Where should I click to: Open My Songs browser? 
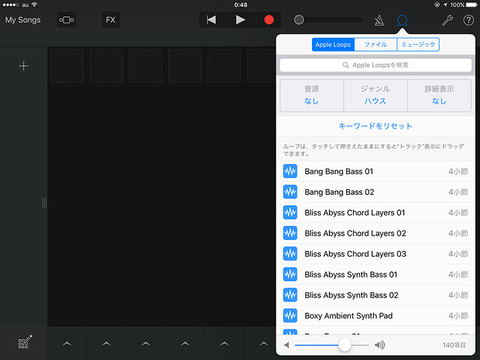point(23,20)
